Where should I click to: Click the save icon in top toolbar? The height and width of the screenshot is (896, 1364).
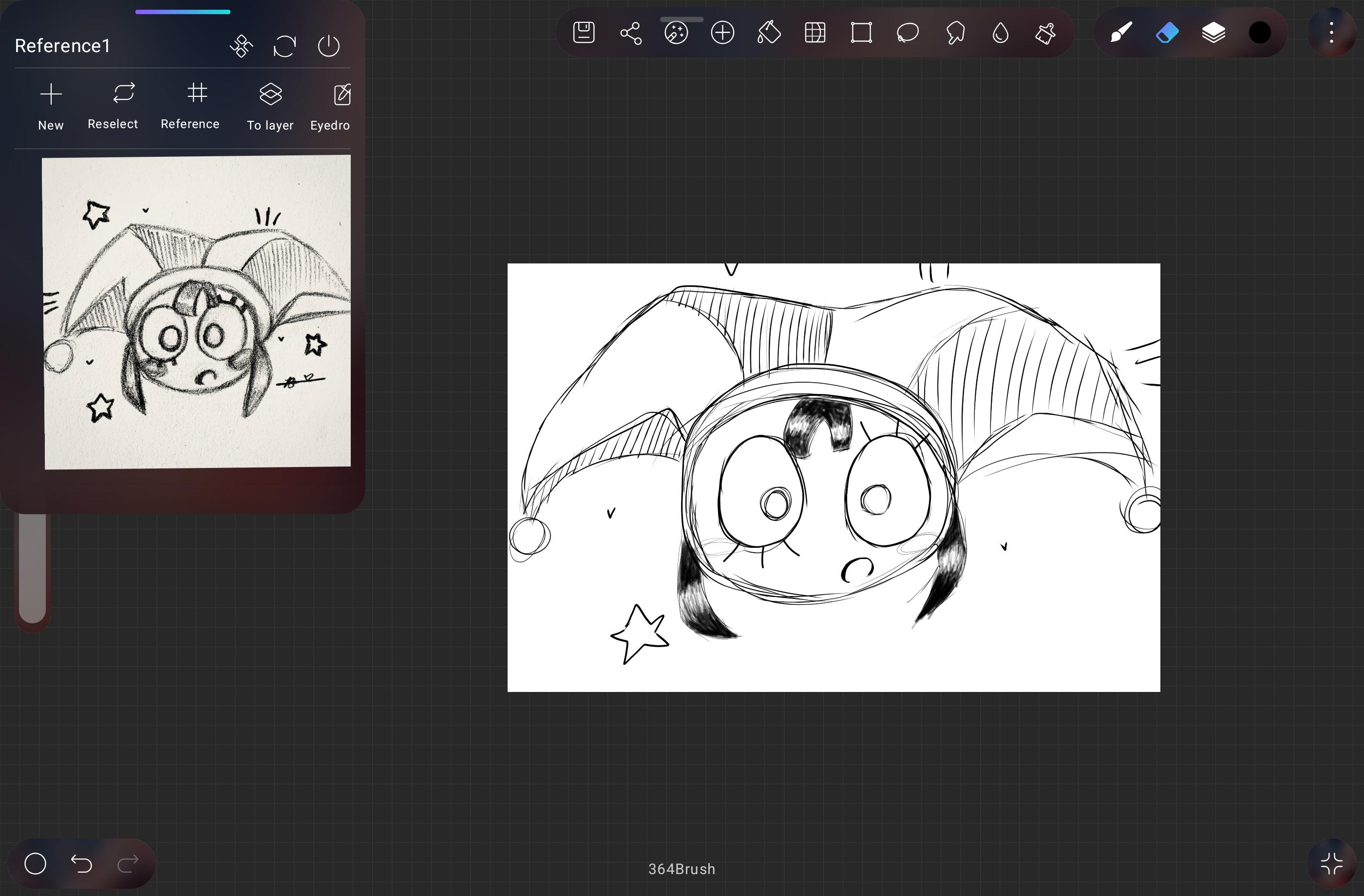click(584, 33)
